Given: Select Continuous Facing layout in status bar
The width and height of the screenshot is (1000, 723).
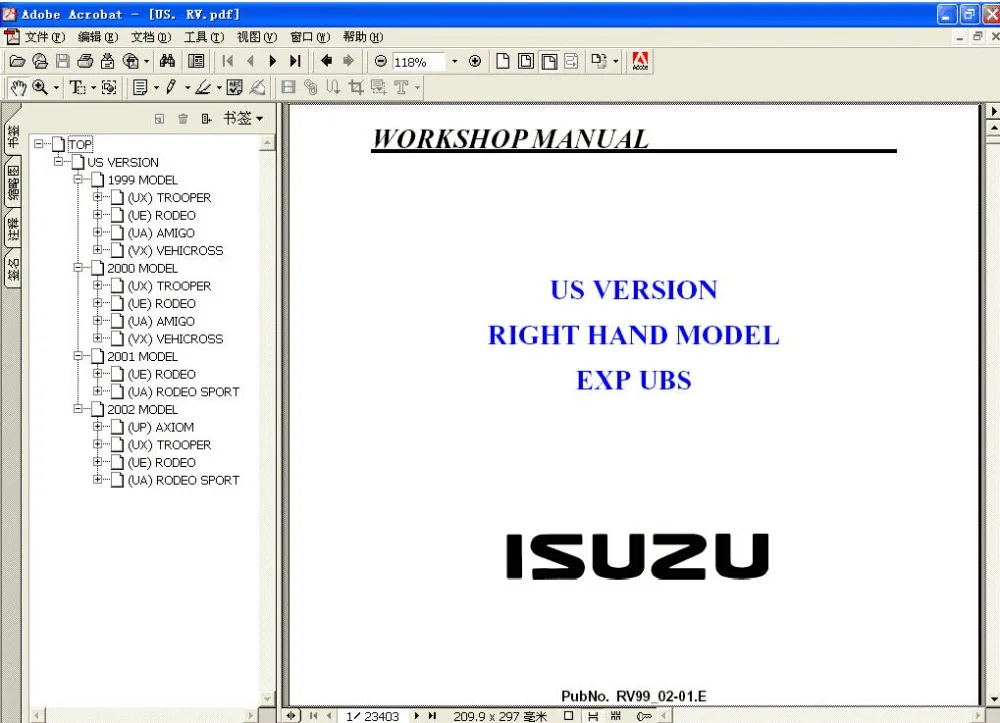Looking at the screenshot, I should point(615,716).
